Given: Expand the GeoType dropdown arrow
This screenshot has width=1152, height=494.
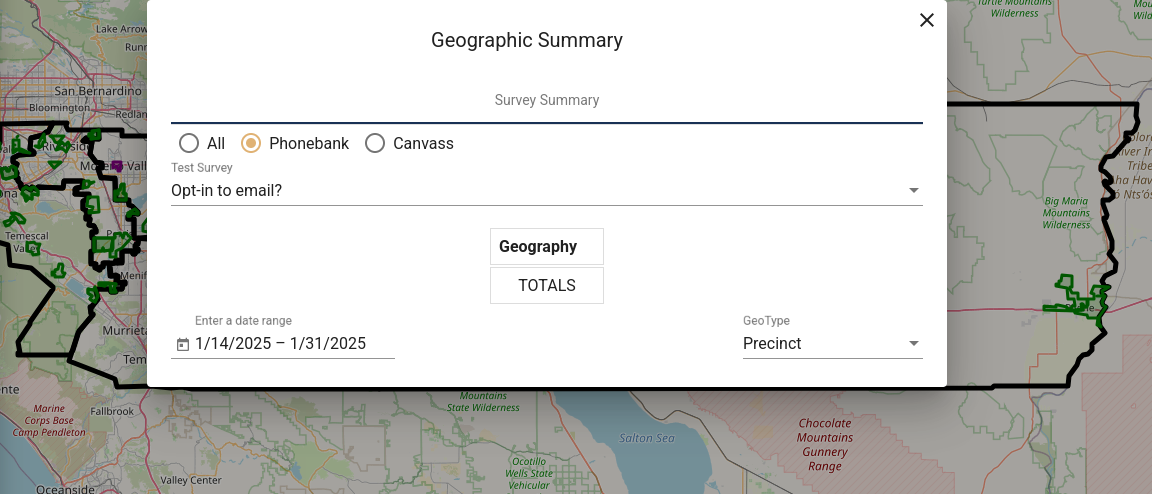Looking at the screenshot, I should point(913,343).
